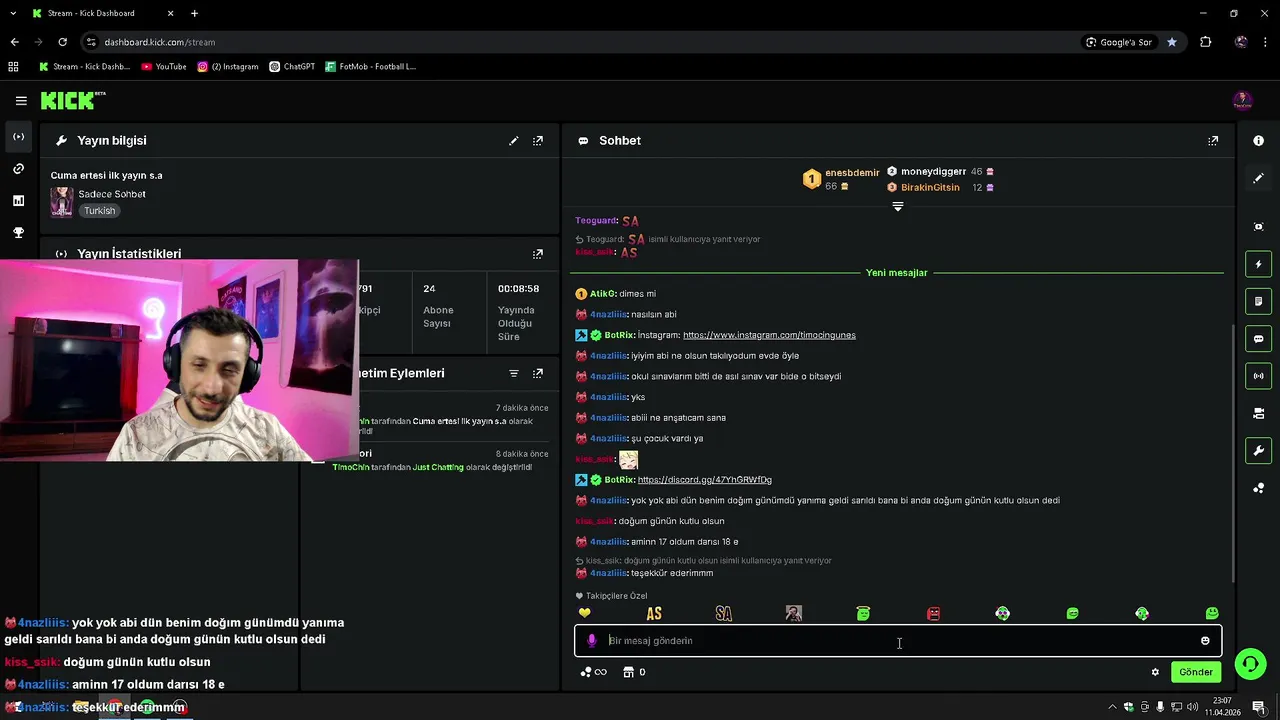Send the red angry face emote
This screenshot has height=720, width=1280.
point(933,613)
